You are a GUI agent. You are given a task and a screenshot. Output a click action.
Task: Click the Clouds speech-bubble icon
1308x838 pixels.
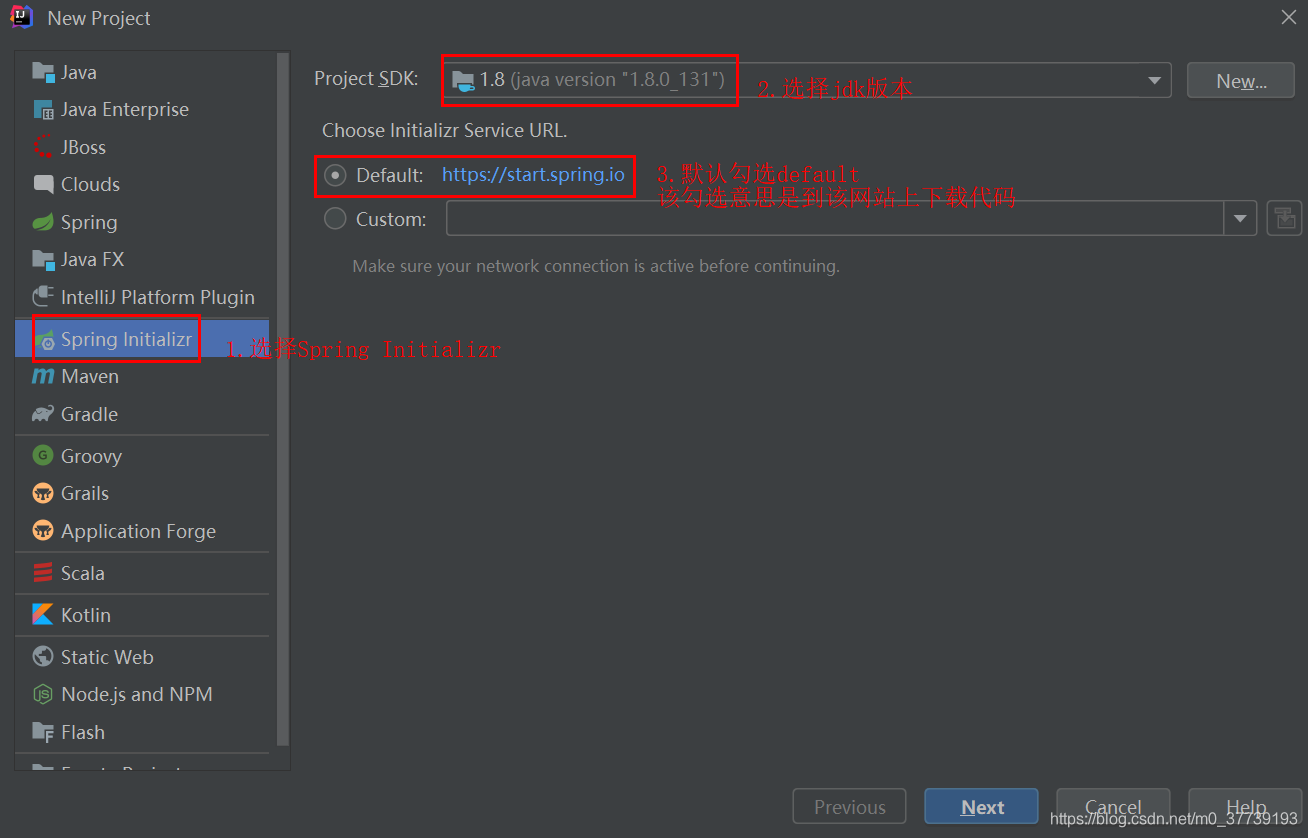[43, 184]
